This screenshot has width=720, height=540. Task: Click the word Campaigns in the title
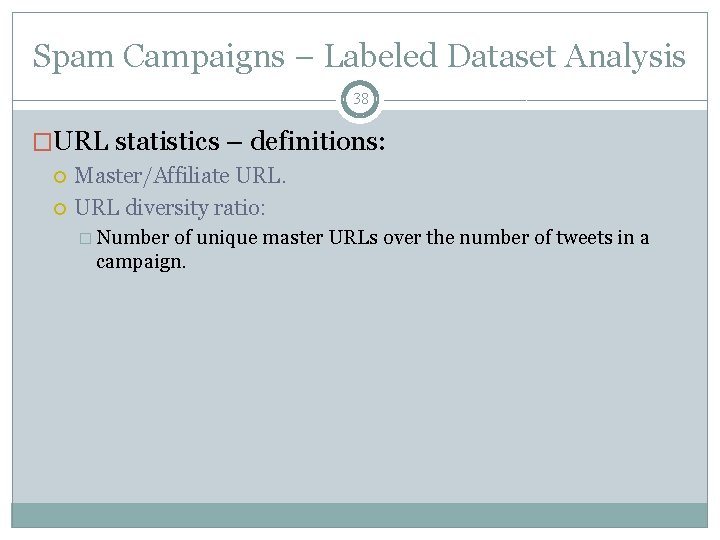204,57
